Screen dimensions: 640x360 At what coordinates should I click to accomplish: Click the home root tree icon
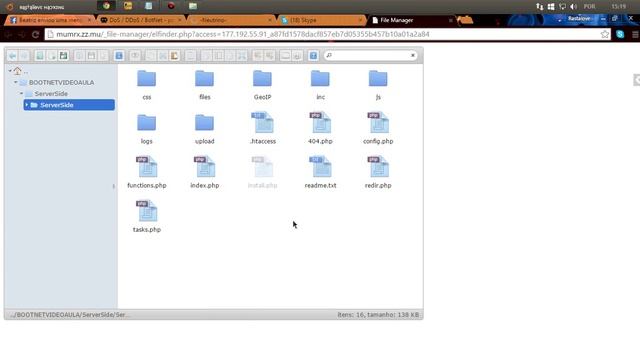[17, 71]
